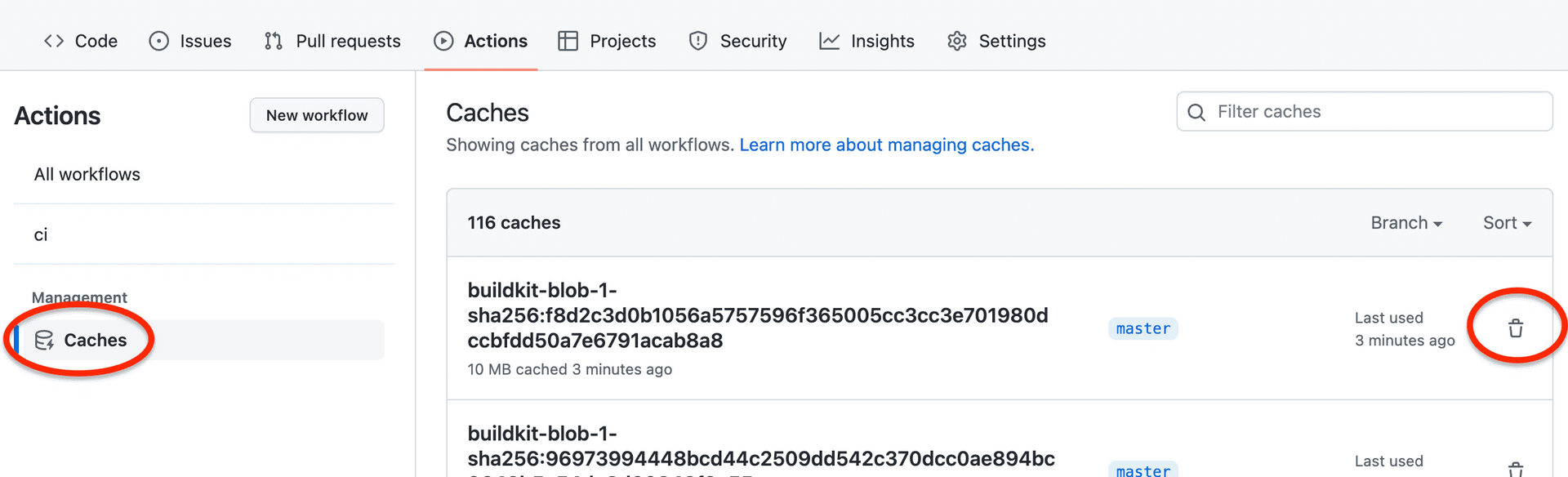
Task: Open the Branch filter dropdown
Action: [x=1406, y=223]
